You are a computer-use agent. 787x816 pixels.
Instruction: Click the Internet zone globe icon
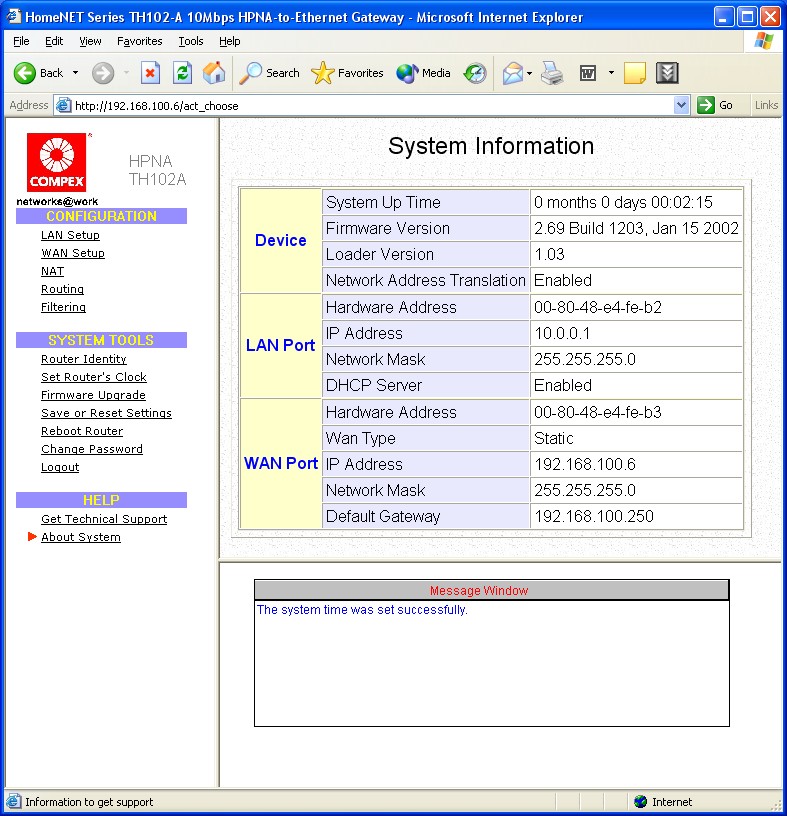[x=640, y=801]
